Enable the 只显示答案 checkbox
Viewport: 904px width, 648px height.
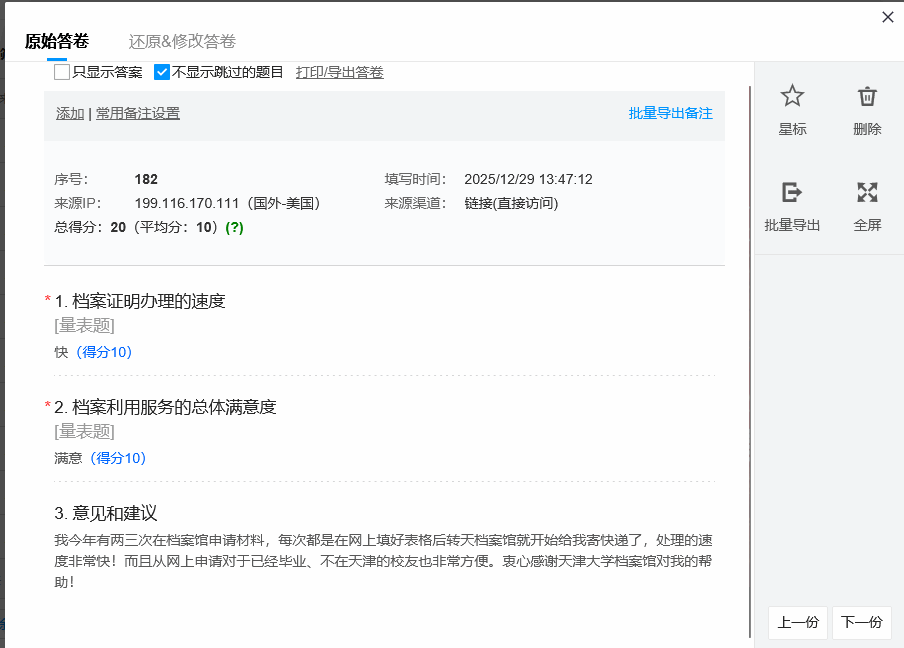(x=62, y=72)
